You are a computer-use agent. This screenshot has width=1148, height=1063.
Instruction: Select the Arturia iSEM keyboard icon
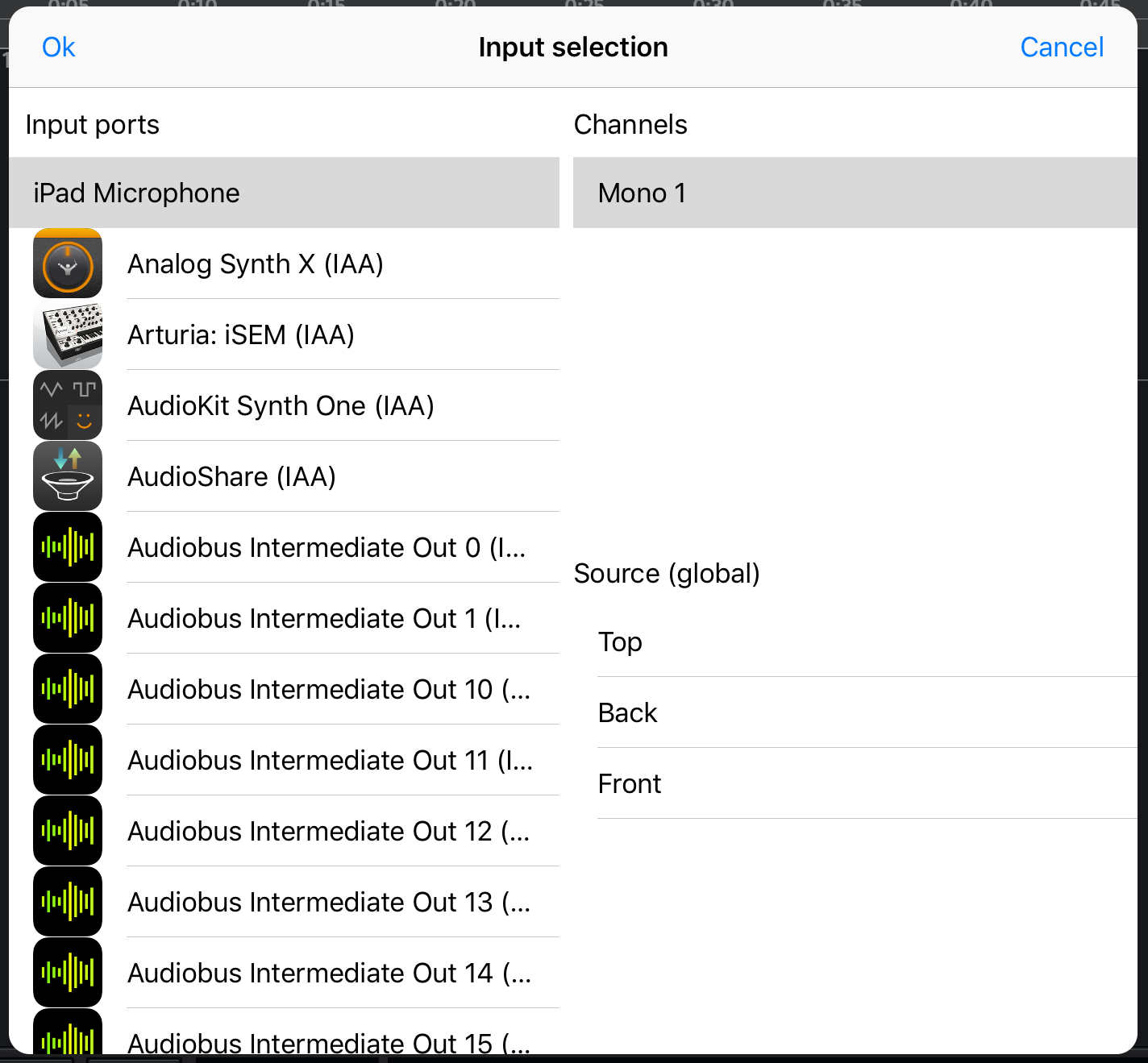point(68,334)
